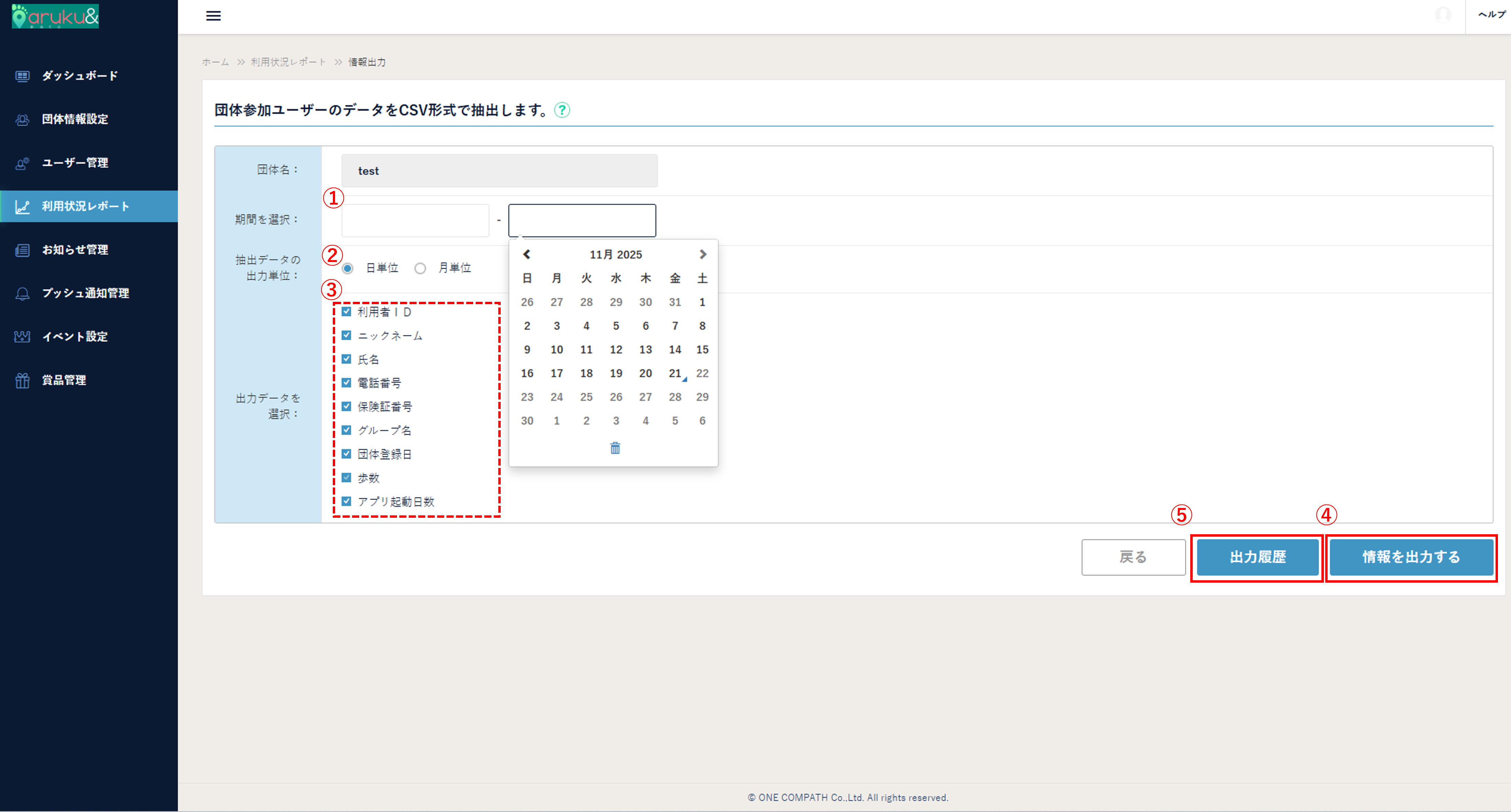Open ユーザー管理 in the sidebar
The image size is (1511, 812).
75,163
